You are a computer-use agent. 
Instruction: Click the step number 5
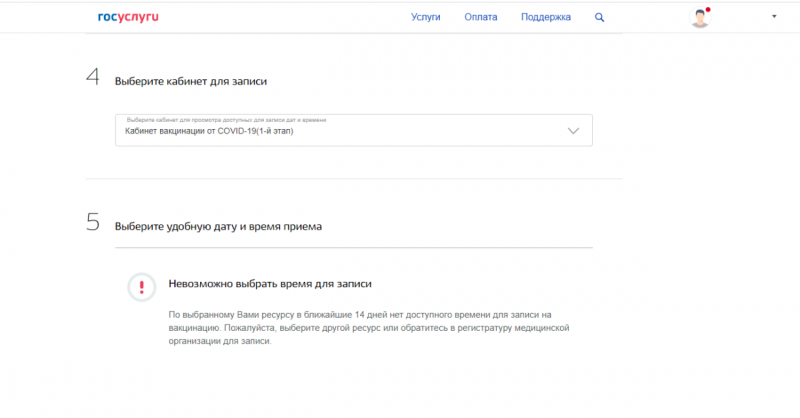point(93,224)
